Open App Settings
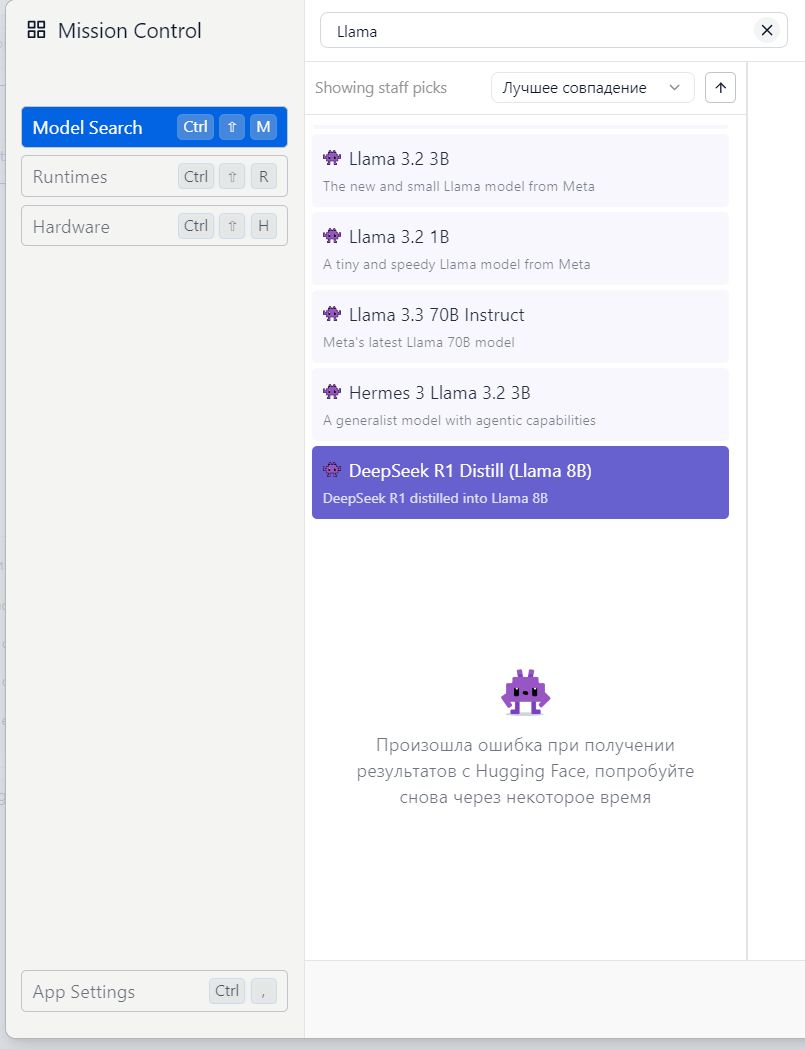This screenshot has height=1049, width=805. (155, 991)
